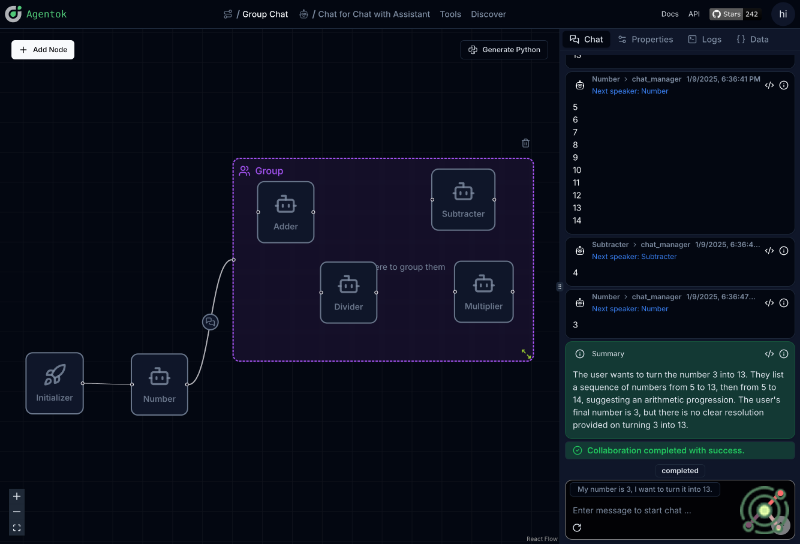Show info for the Summary message

pyautogui.click(x=784, y=354)
